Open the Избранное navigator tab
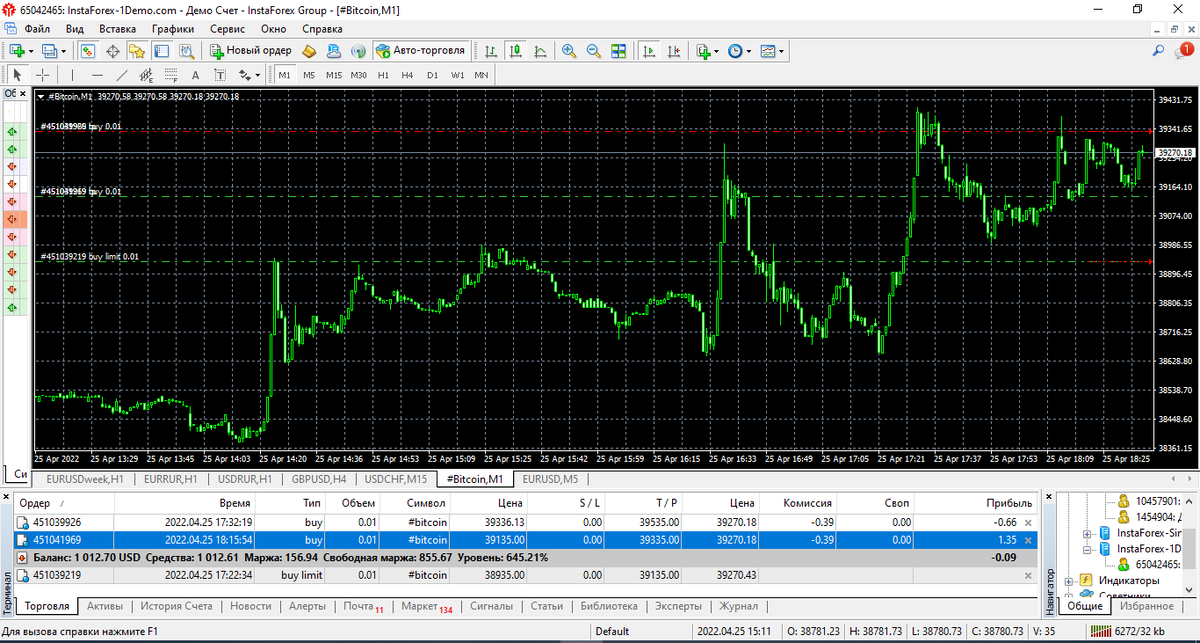 point(1146,606)
